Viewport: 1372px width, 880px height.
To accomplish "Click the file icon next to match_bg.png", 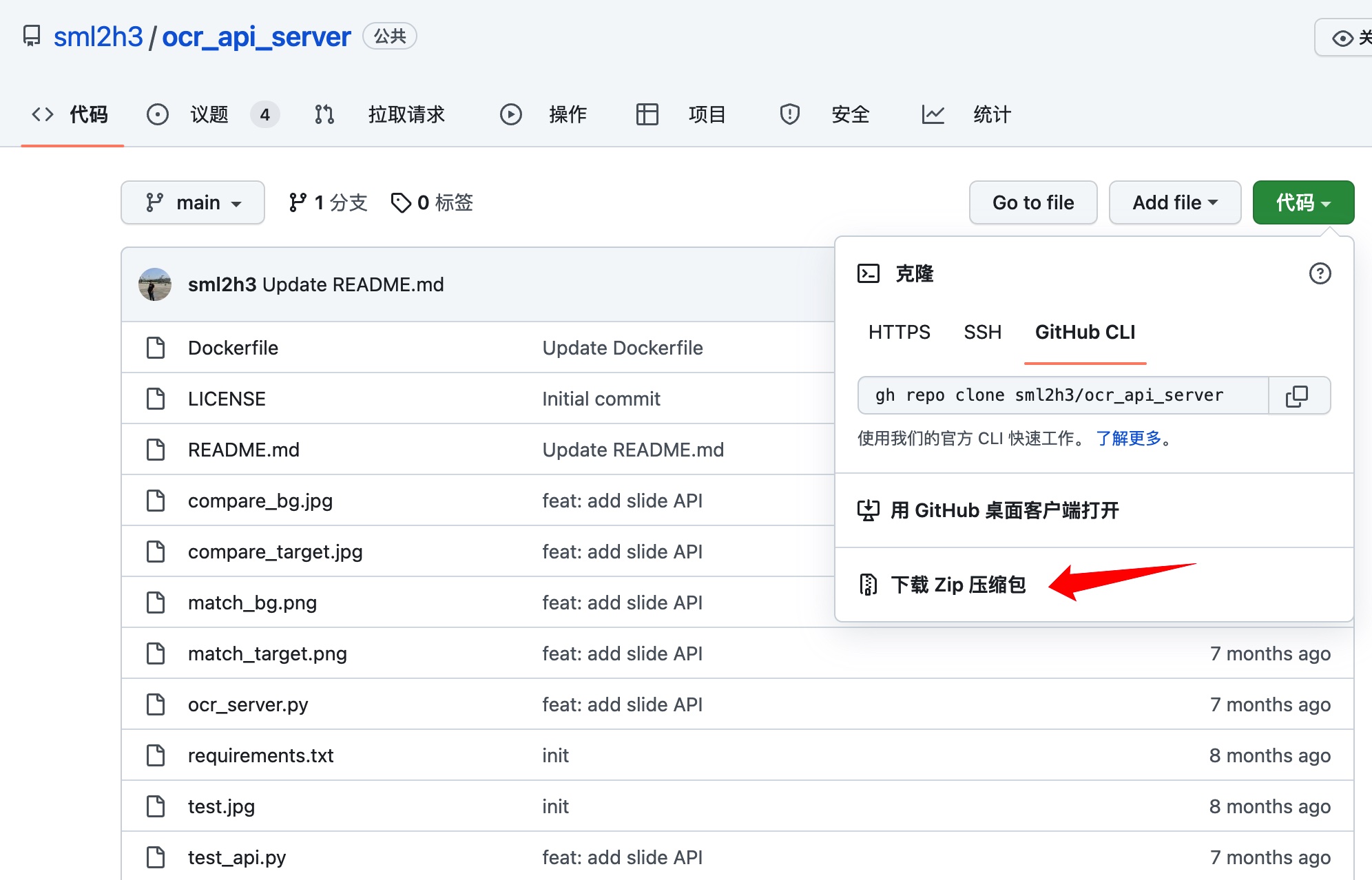I will 156,603.
